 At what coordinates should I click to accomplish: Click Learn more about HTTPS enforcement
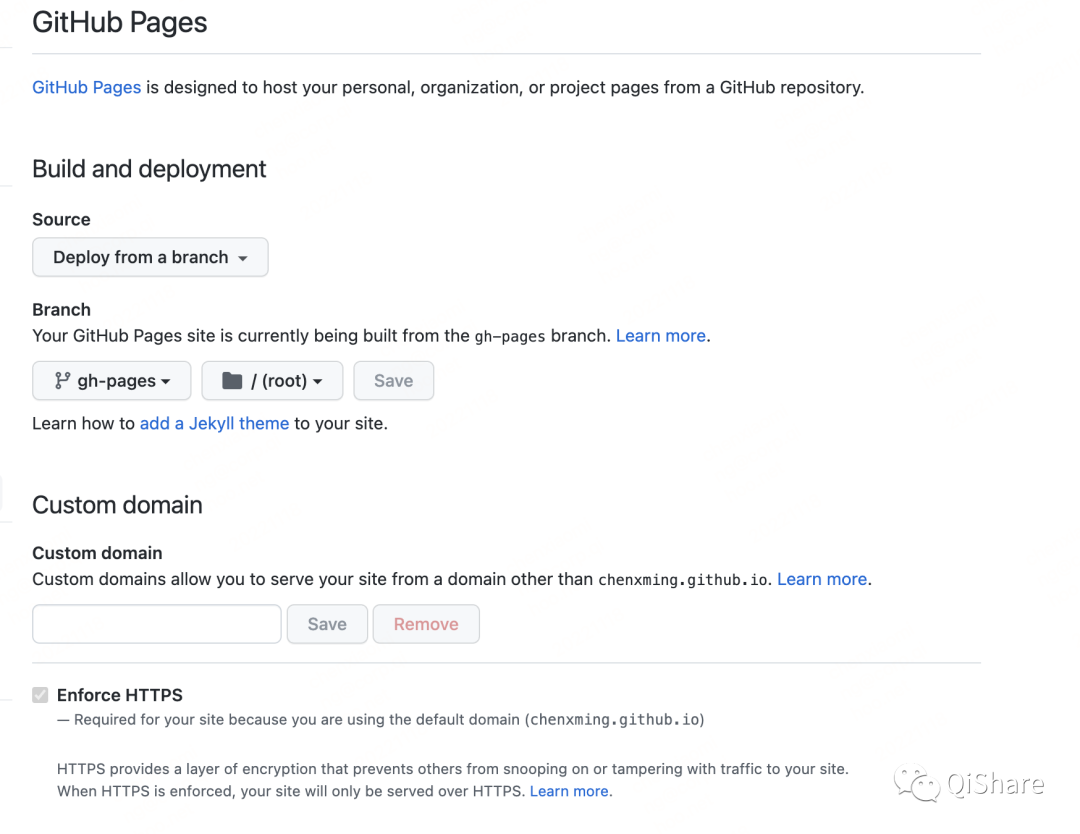(x=568, y=791)
